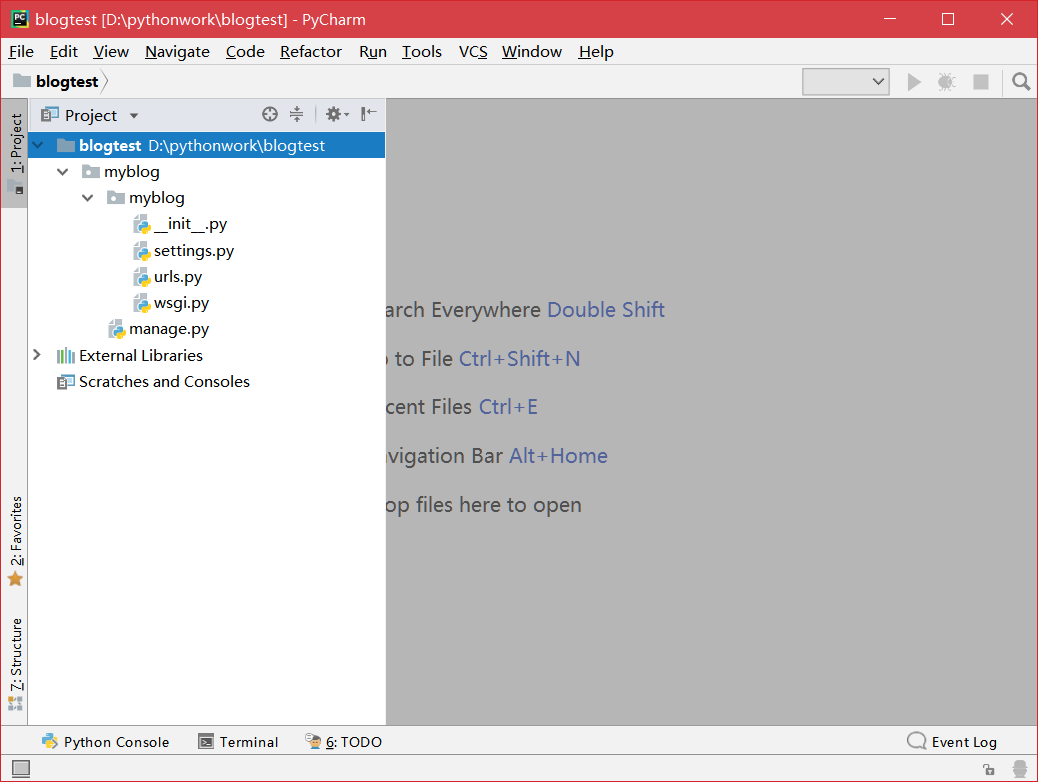Click the Debug bug icon
This screenshot has width=1038, height=782.
947,82
